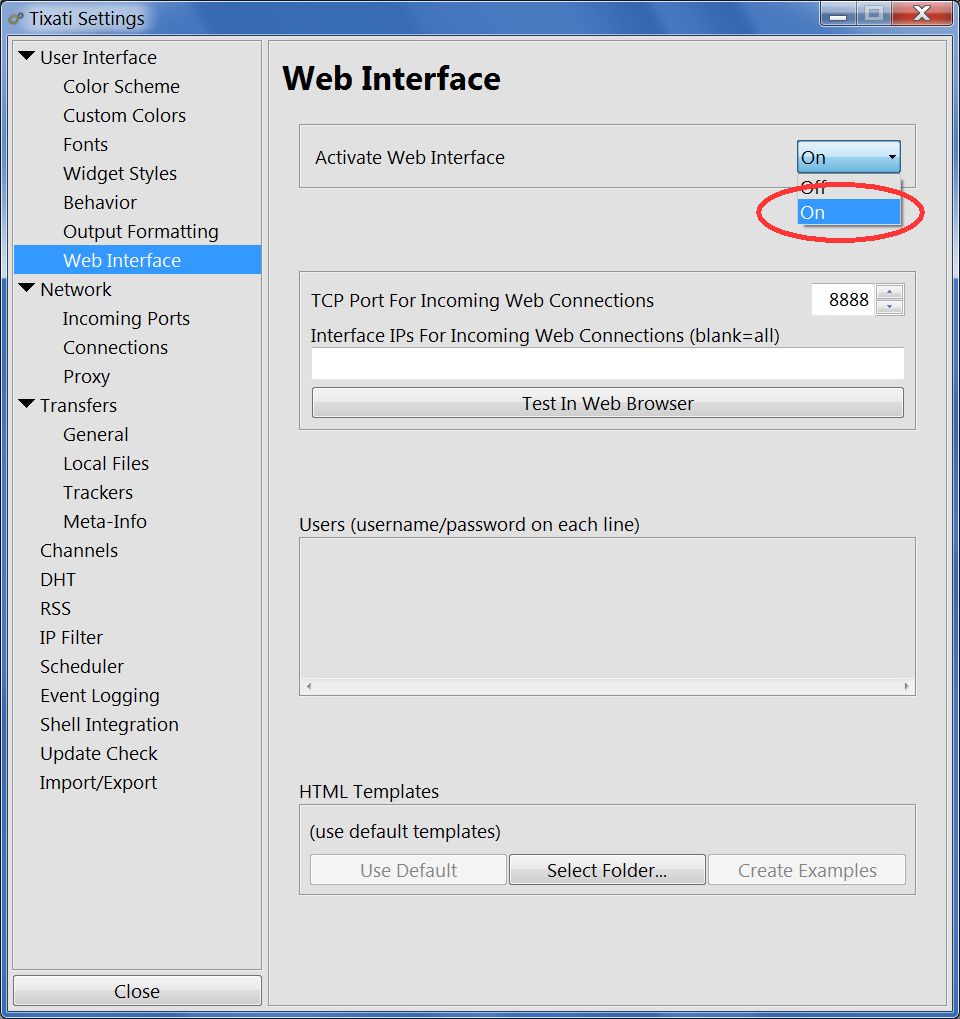This screenshot has width=960, height=1019.
Task: Select Web Interface in the tree
Action: click(x=138, y=260)
